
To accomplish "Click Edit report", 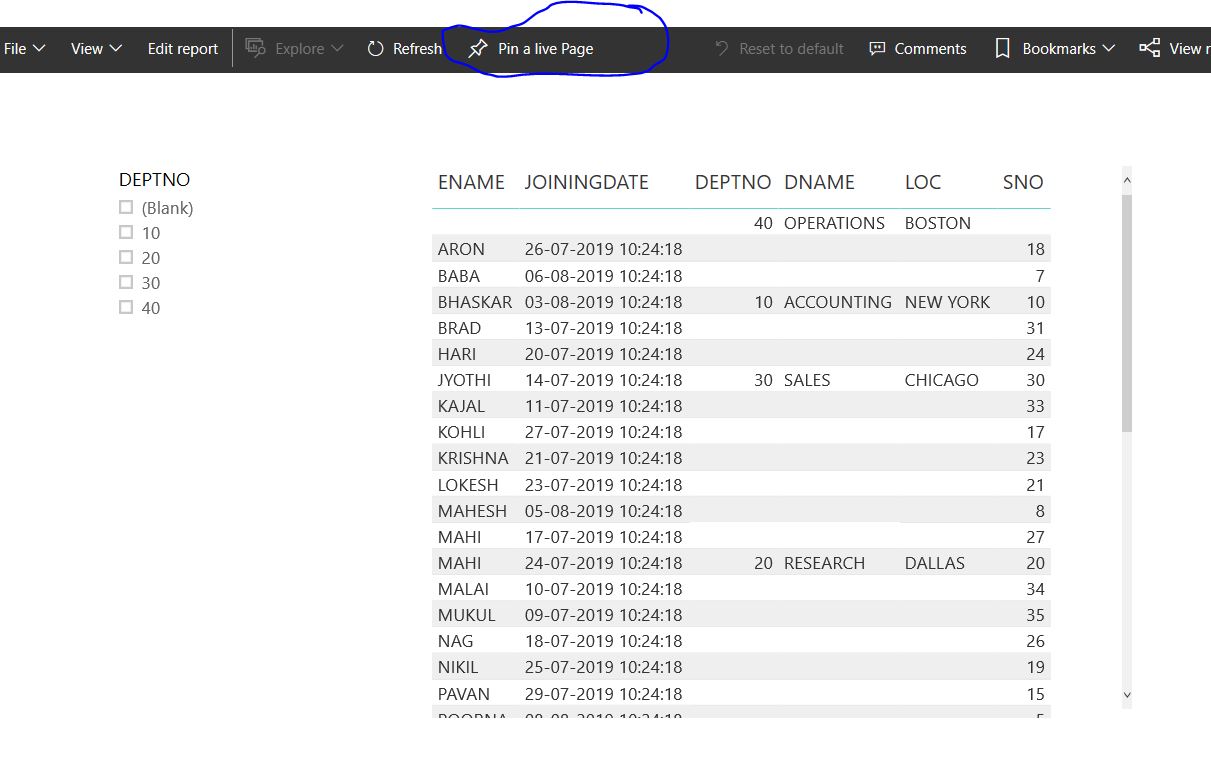I will (183, 48).
